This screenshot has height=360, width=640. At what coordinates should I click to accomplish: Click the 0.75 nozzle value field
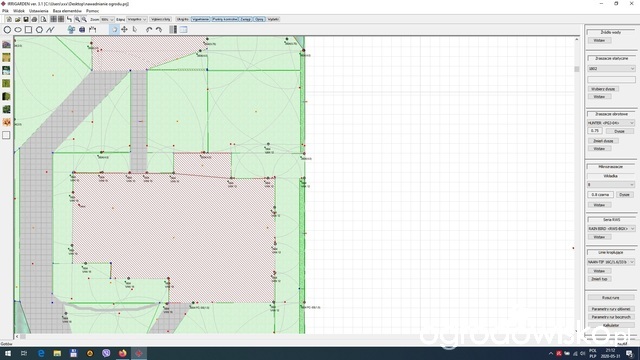tap(595, 131)
